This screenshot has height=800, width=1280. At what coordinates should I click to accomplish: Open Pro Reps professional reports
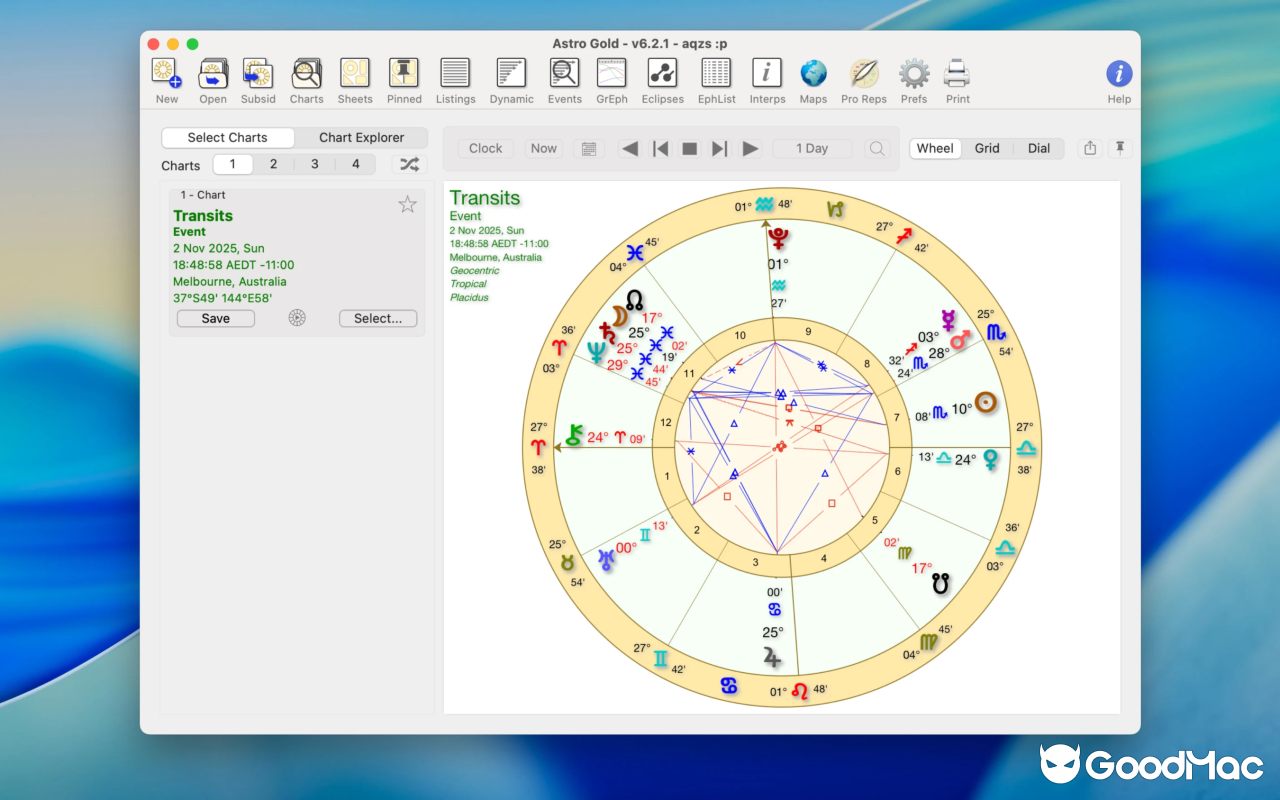[863, 80]
